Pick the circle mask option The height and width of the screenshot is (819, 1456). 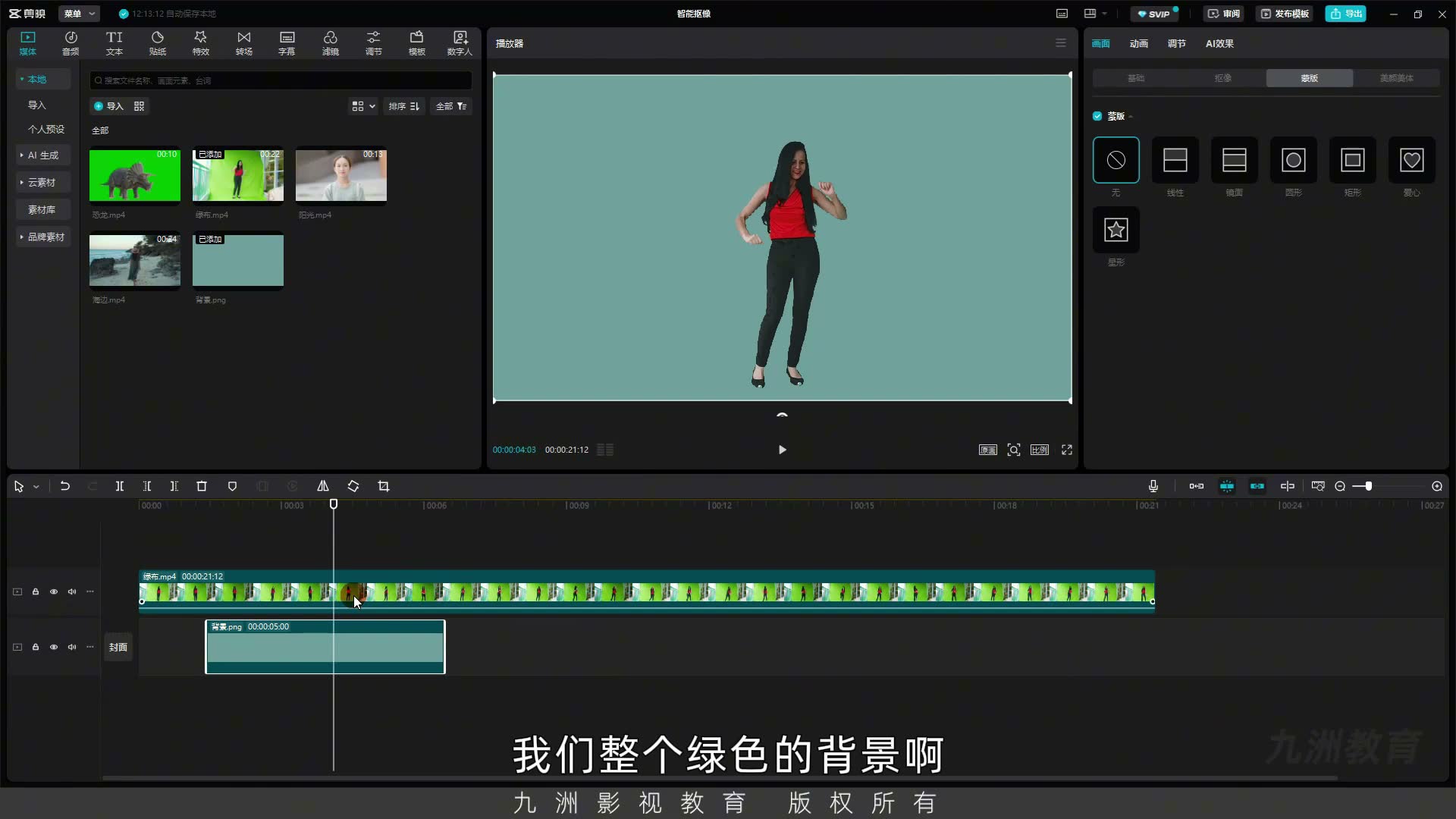tap(1293, 160)
